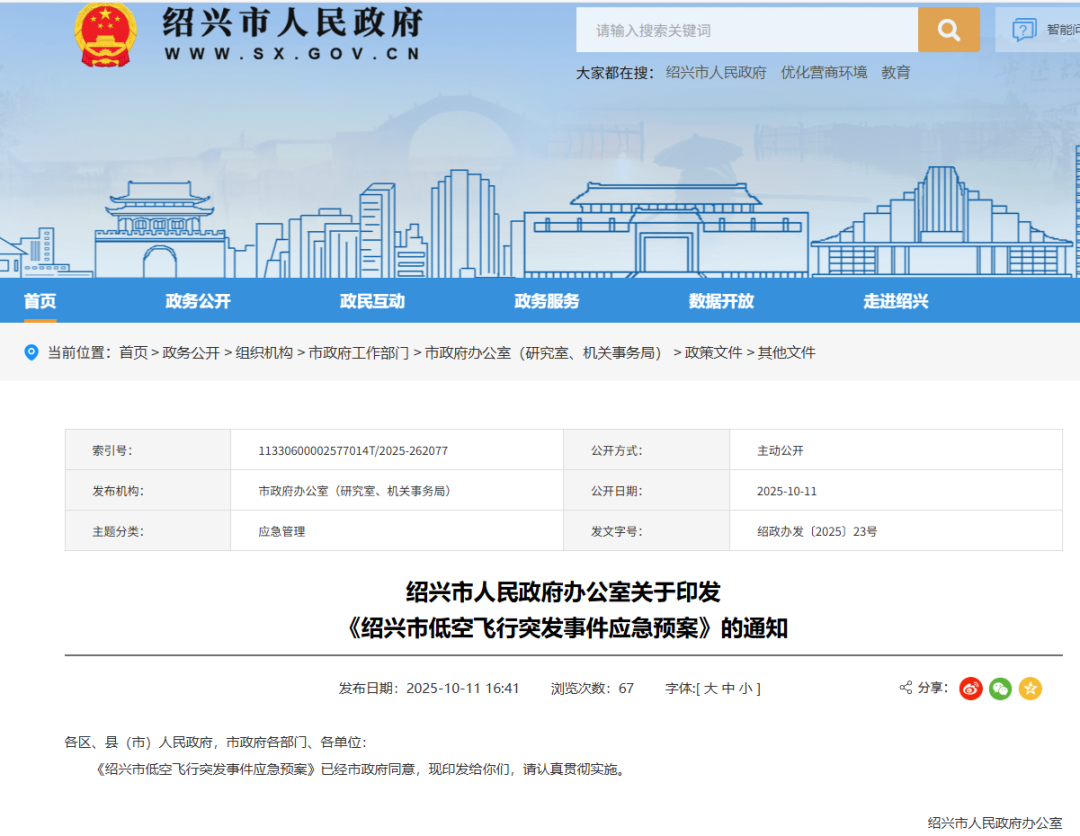Go to 政民互动 in the nav bar
The image size is (1080, 836).
click(372, 301)
